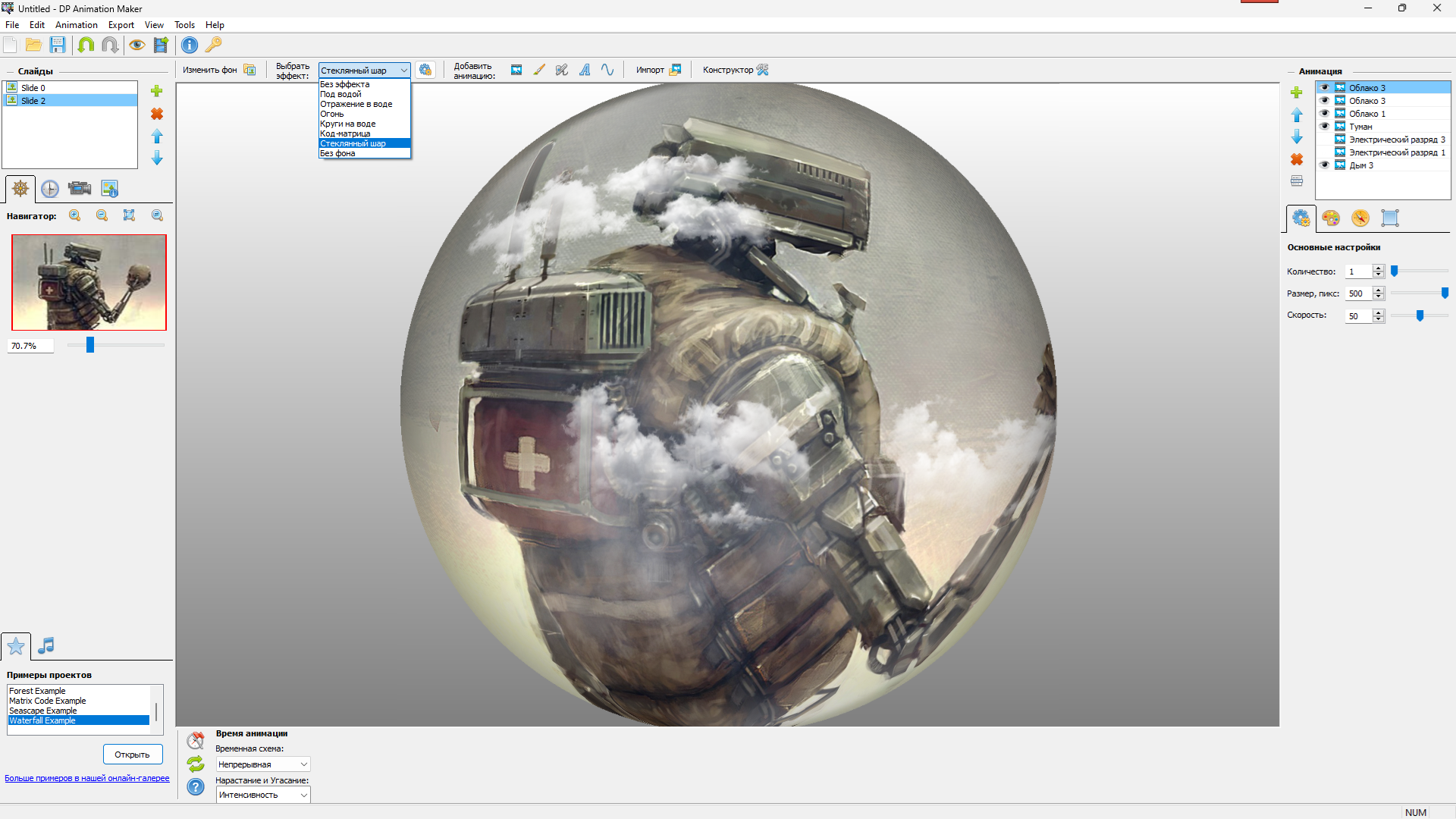Add a text animation with the A icon
The width and height of the screenshot is (1456, 819).
click(585, 70)
